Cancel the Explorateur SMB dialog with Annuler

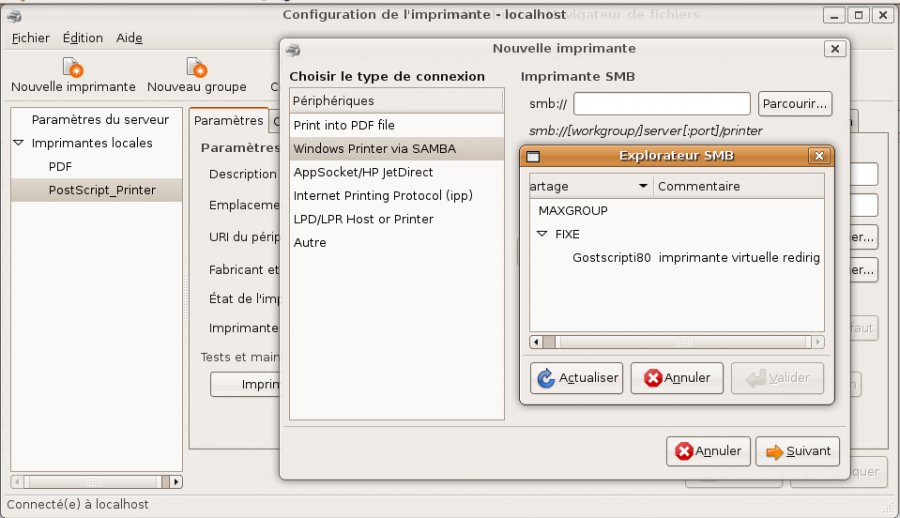pyautogui.click(x=677, y=378)
